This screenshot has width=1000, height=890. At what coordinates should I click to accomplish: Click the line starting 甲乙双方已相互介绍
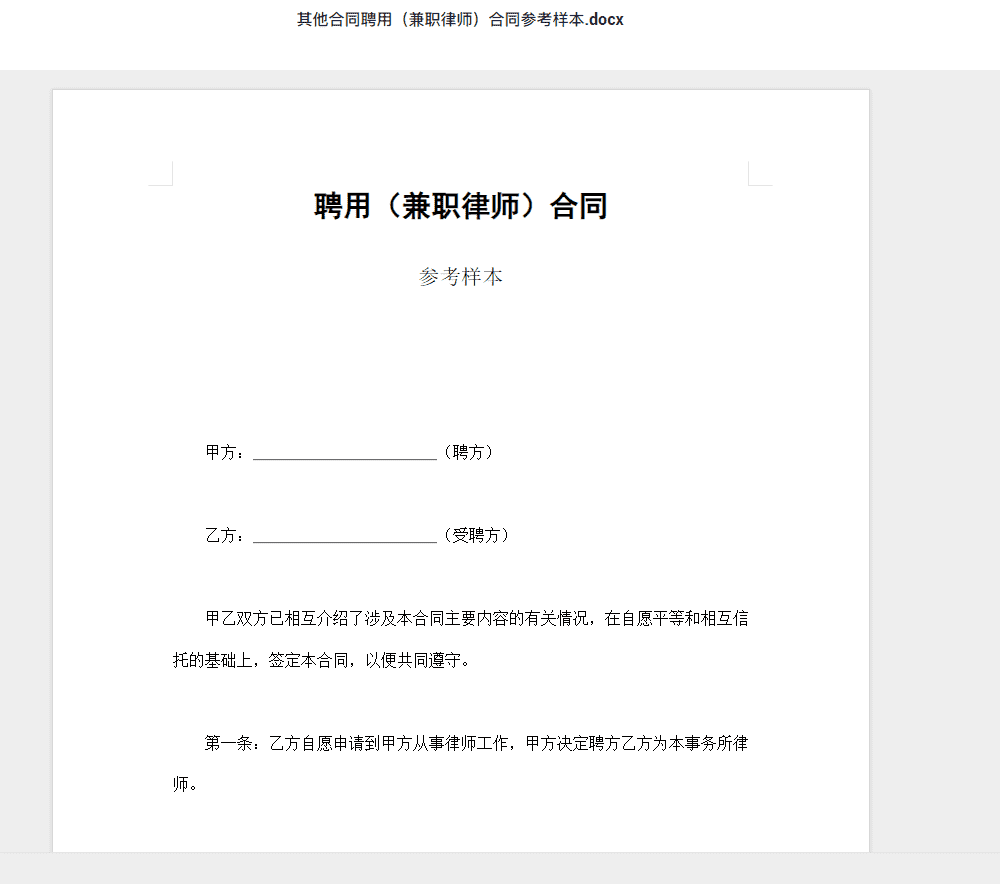point(476,618)
